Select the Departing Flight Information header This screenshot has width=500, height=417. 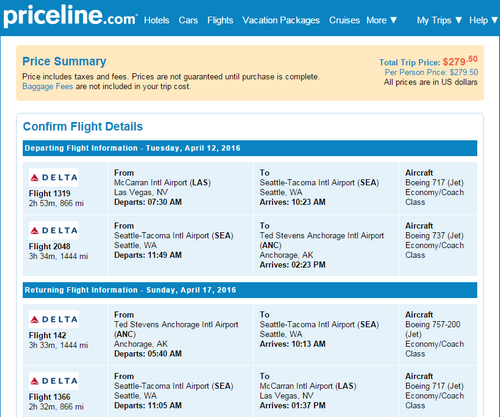click(x=250, y=148)
